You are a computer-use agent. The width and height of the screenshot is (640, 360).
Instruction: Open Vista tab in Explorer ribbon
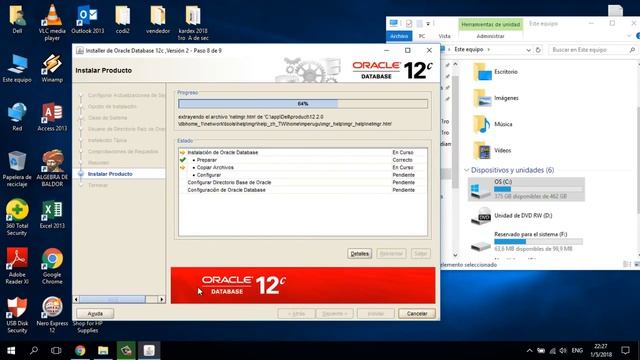pyautogui.click(x=444, y=36)
